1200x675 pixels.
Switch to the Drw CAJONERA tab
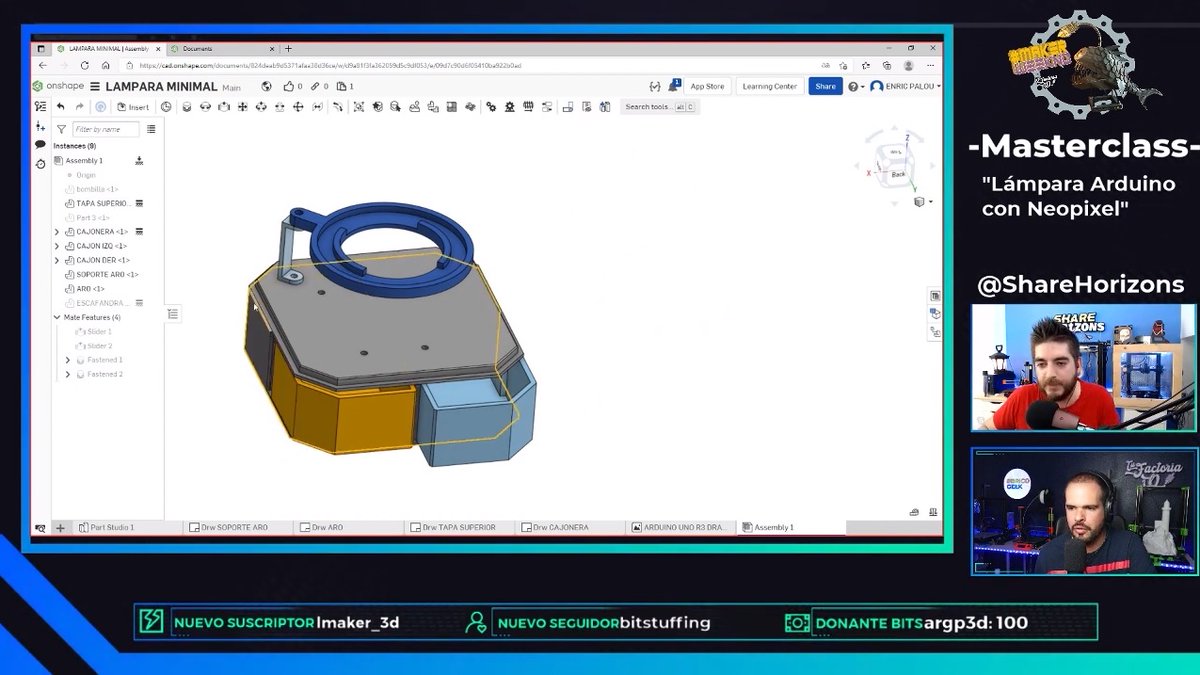[x=561, y=527]
